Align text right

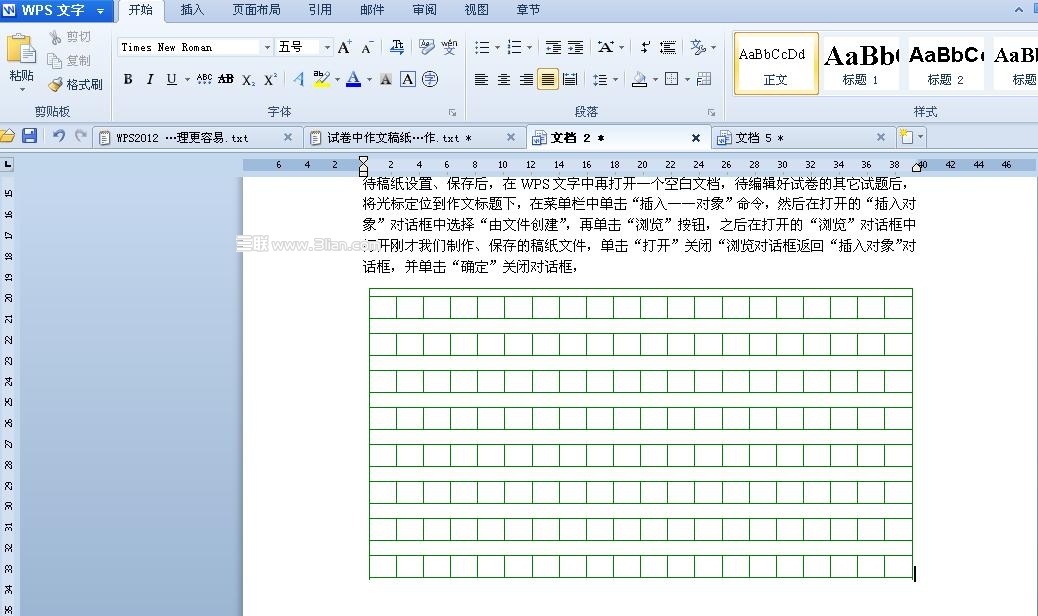pyautogui.click(x=526, y=79)
